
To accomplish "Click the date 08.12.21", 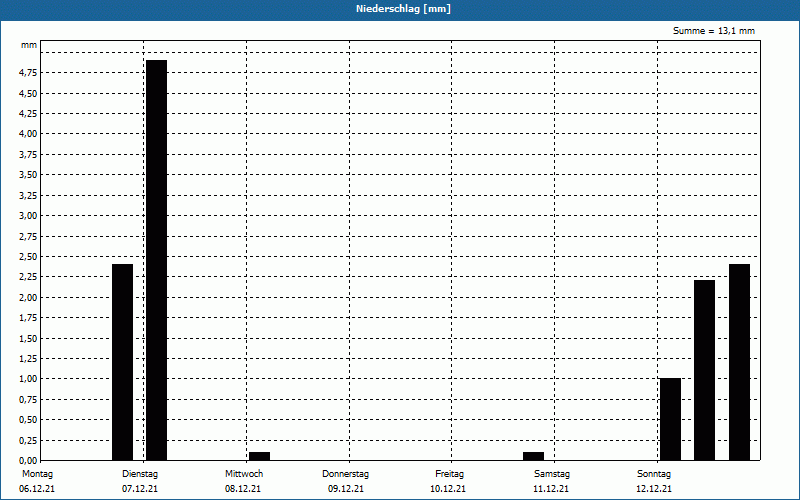I will coord(243,489).
